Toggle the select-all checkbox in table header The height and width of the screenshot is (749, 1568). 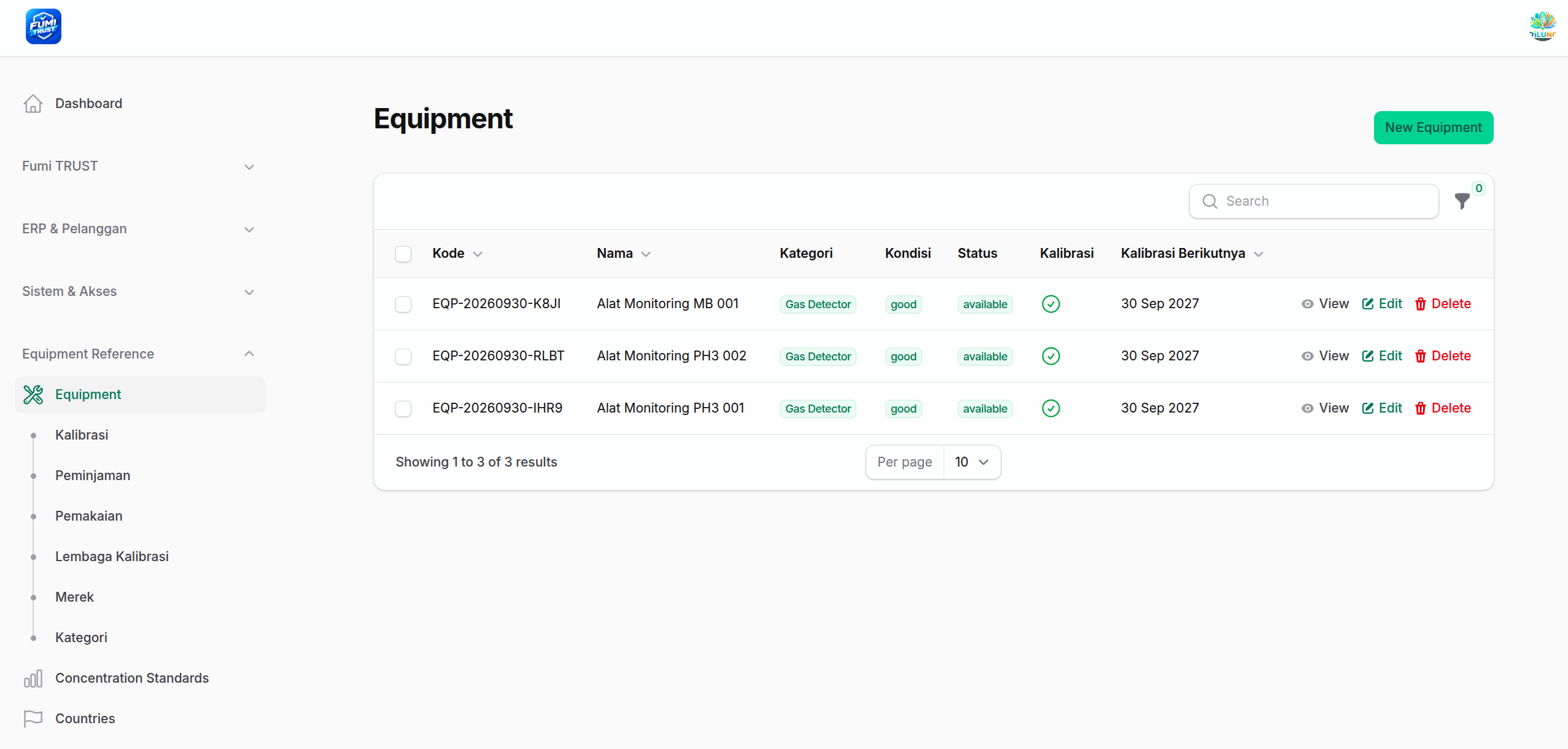[403, 254]
